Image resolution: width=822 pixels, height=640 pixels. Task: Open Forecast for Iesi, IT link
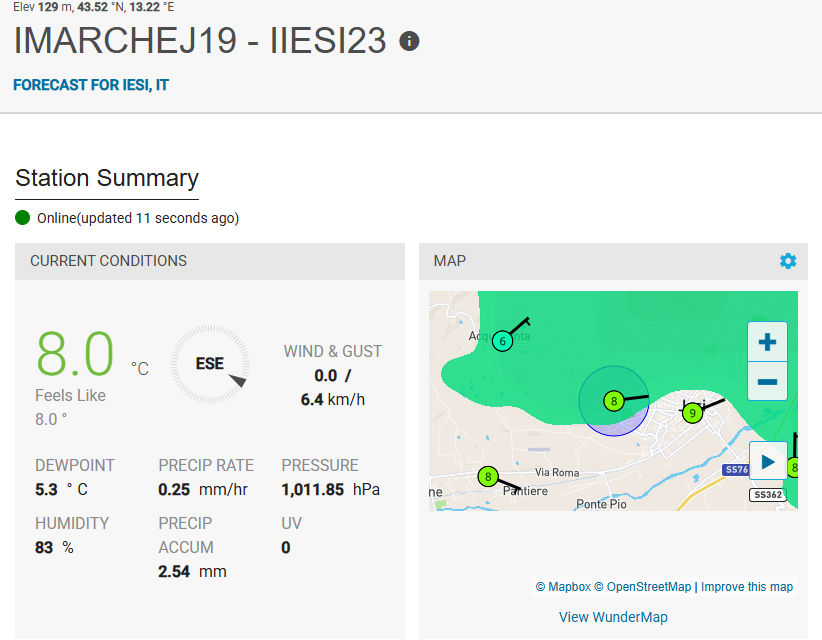pyautogui.click(x=91, y=85)
